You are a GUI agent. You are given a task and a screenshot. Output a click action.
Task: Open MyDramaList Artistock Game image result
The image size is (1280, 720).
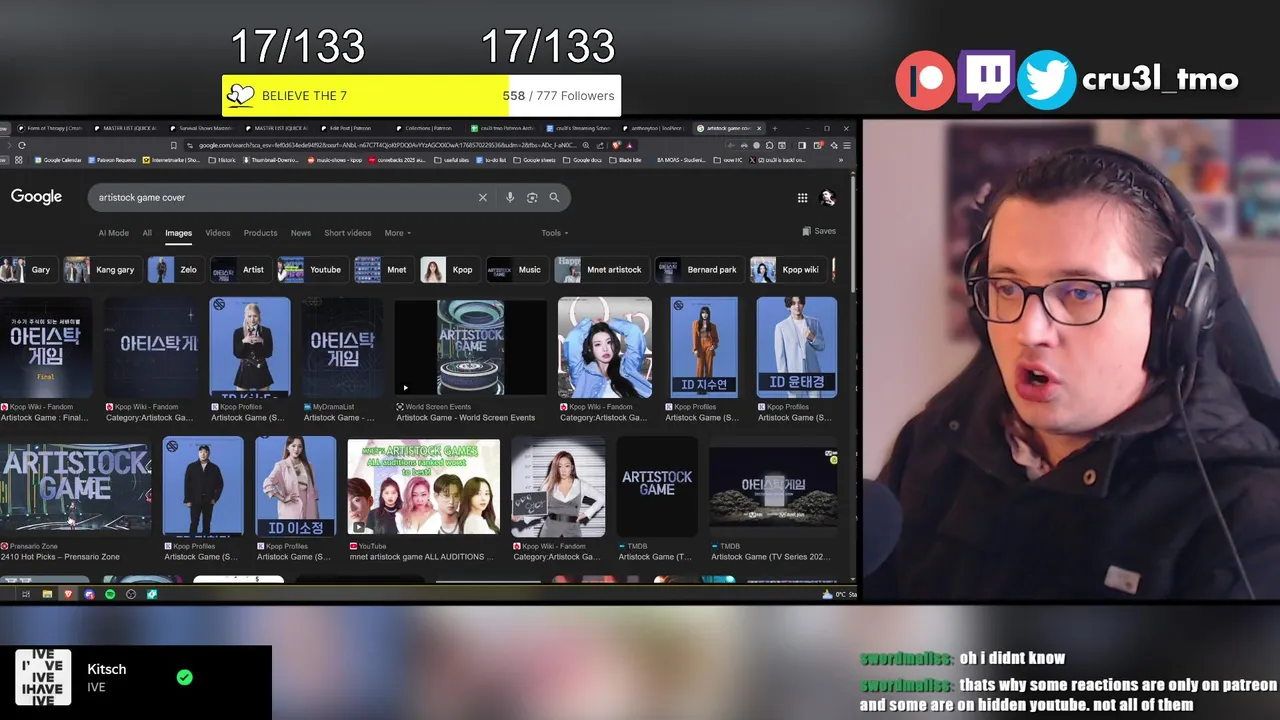[342, 347]
